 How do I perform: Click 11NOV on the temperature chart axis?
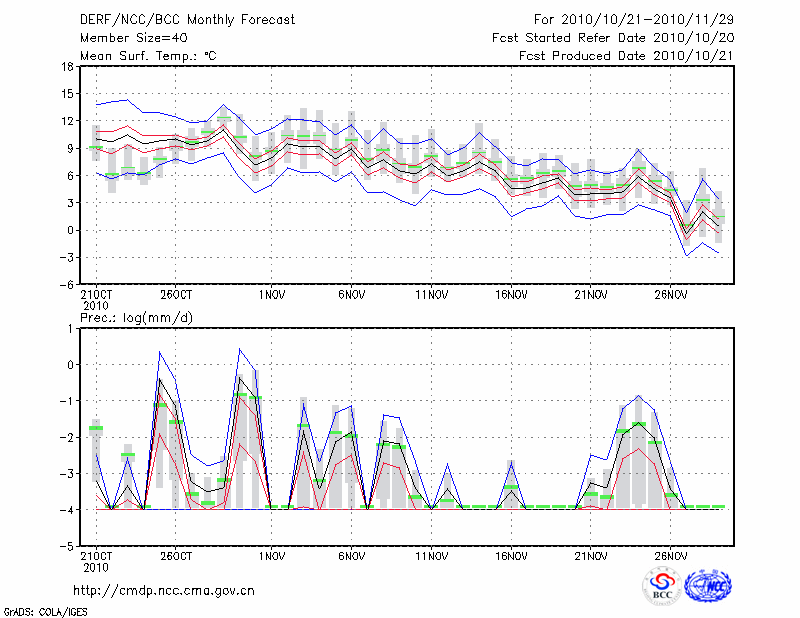[431, 295]
